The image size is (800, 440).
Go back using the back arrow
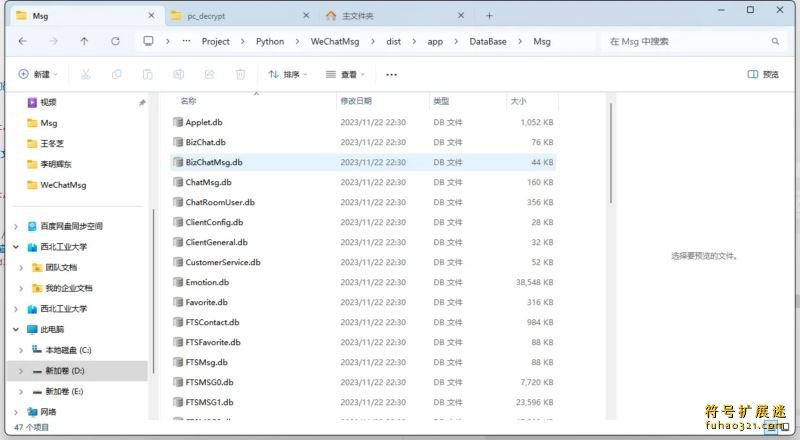tap(22, 41)
